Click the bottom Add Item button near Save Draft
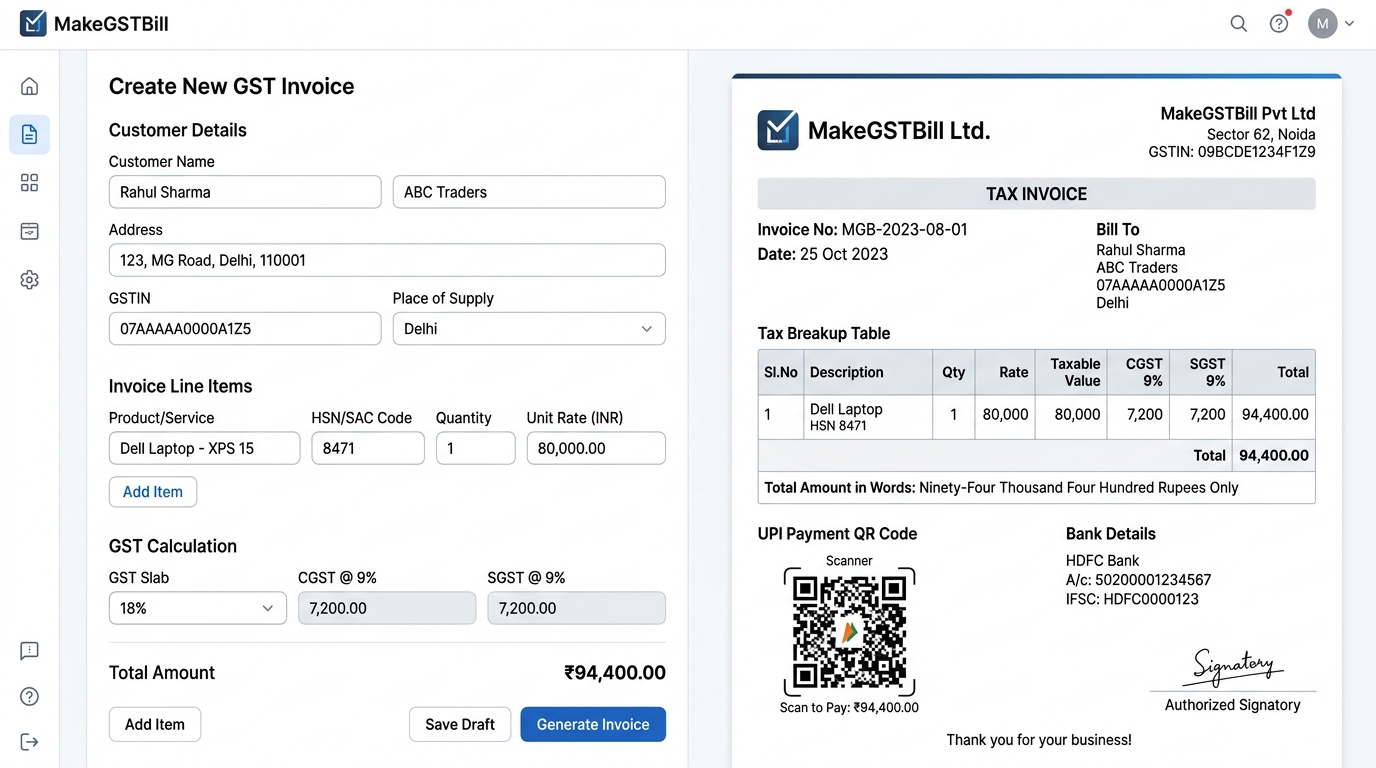The image size is (1376, 768). click(155, 724)
